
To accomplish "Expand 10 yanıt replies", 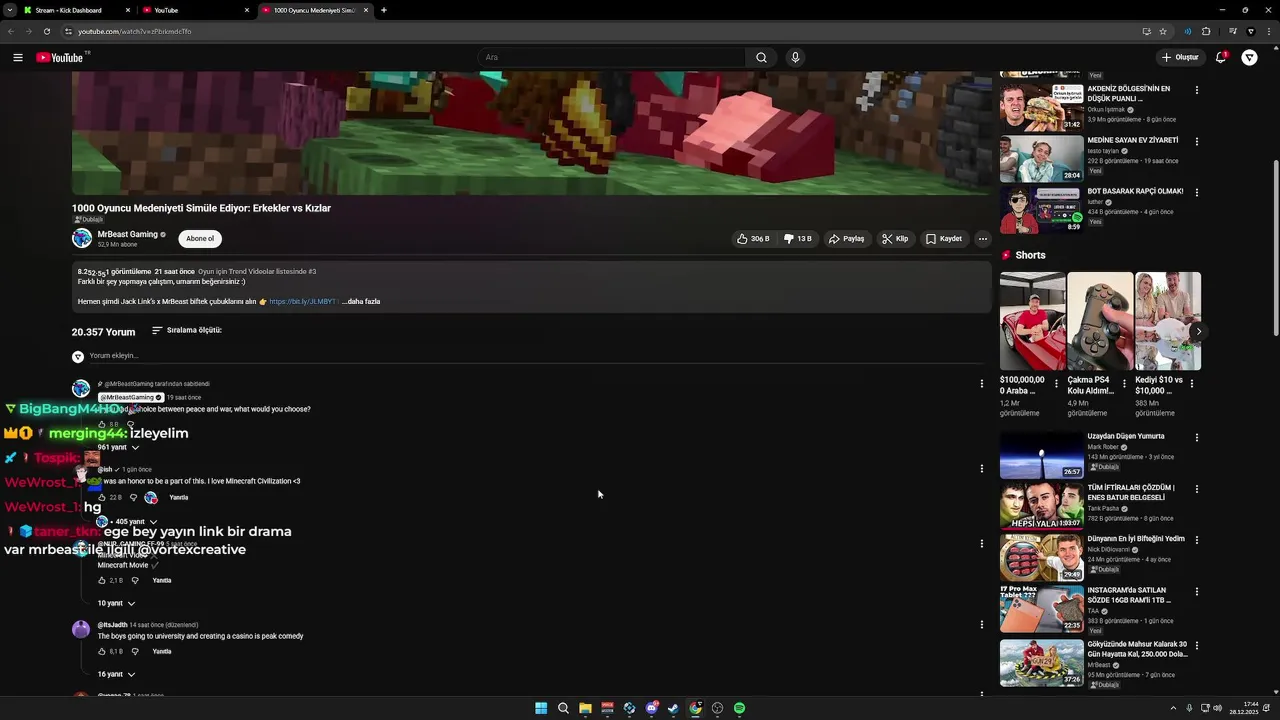I will 116,603.
